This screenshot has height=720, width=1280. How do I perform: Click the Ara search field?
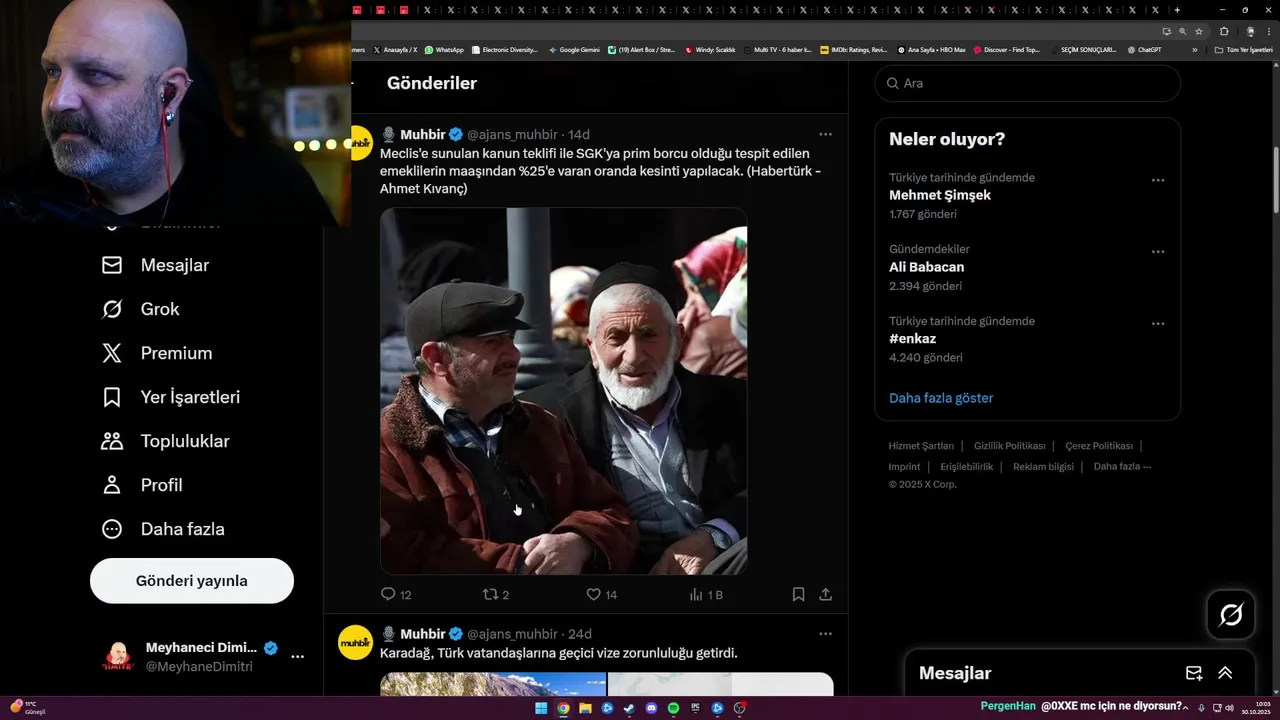point(1027,83)
